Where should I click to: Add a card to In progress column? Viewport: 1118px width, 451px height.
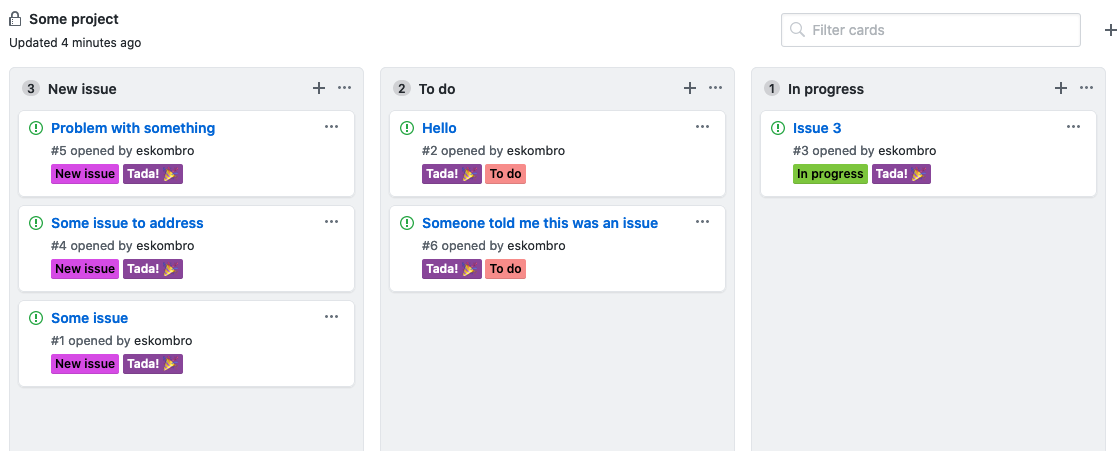coord(1061,88)
